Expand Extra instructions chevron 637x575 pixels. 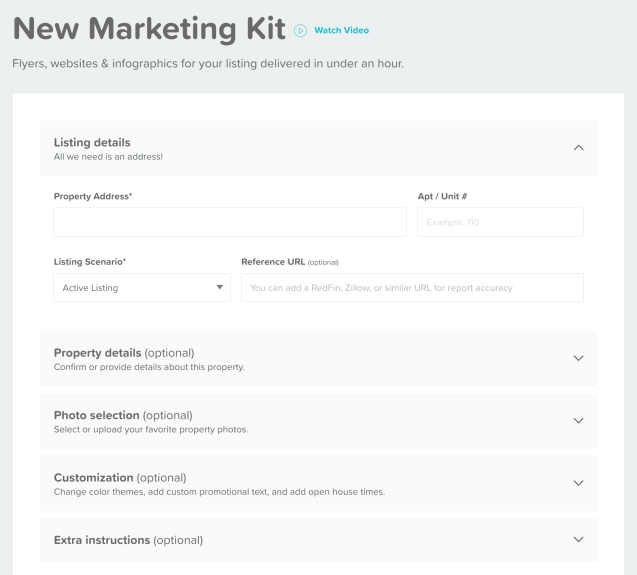pos(578,540)
